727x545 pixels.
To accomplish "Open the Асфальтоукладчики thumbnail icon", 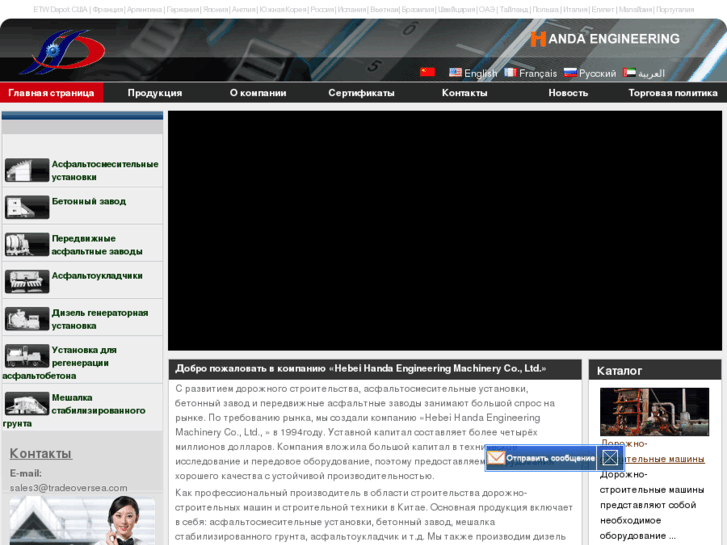I will (x=27, y=281).
